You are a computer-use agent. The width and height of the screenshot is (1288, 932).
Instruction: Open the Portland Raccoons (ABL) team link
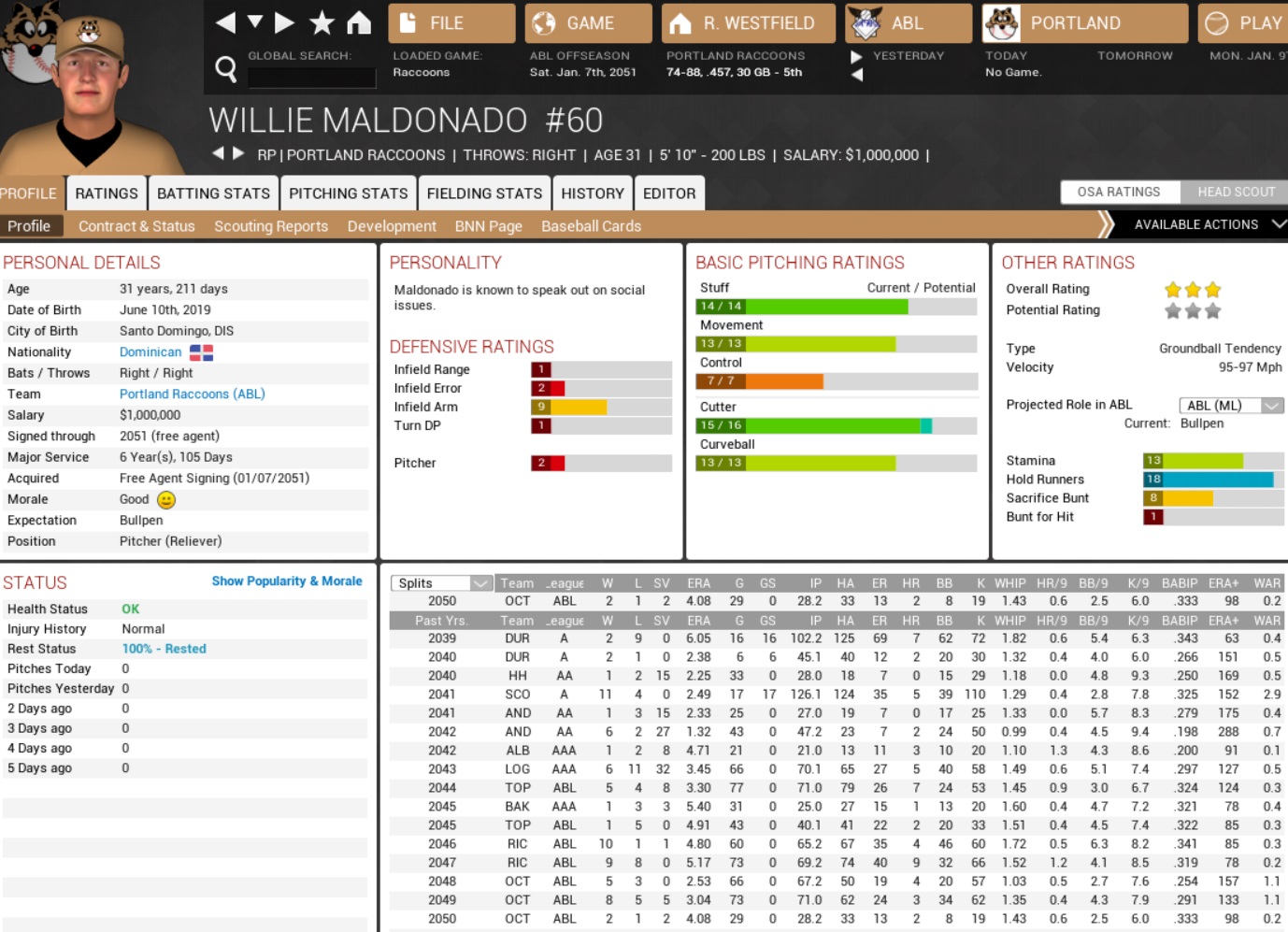(x=192, y=394)
